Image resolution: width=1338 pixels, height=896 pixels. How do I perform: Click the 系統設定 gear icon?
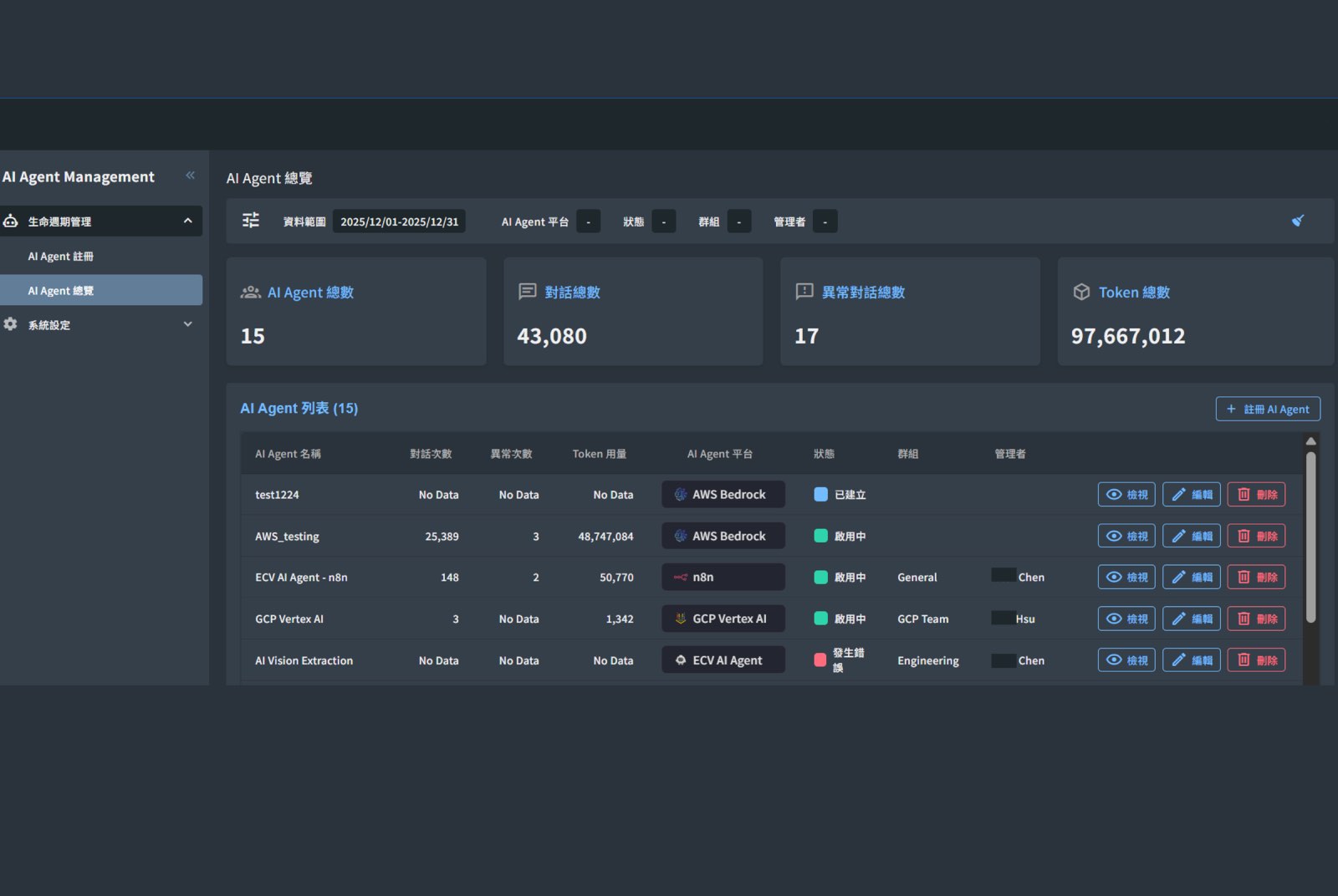click(x=10, y=324)
